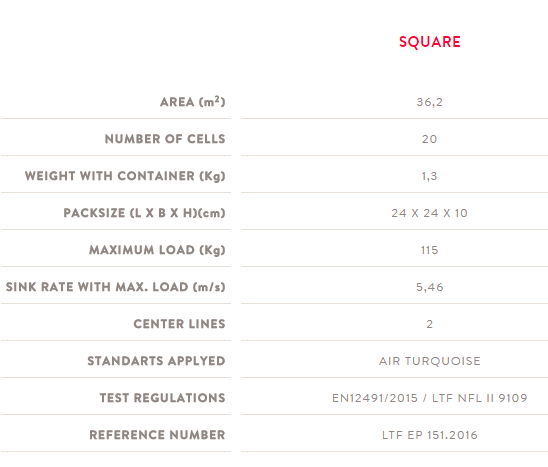
Task: Select the AREA (m²) row label
Action: (193, 102)
